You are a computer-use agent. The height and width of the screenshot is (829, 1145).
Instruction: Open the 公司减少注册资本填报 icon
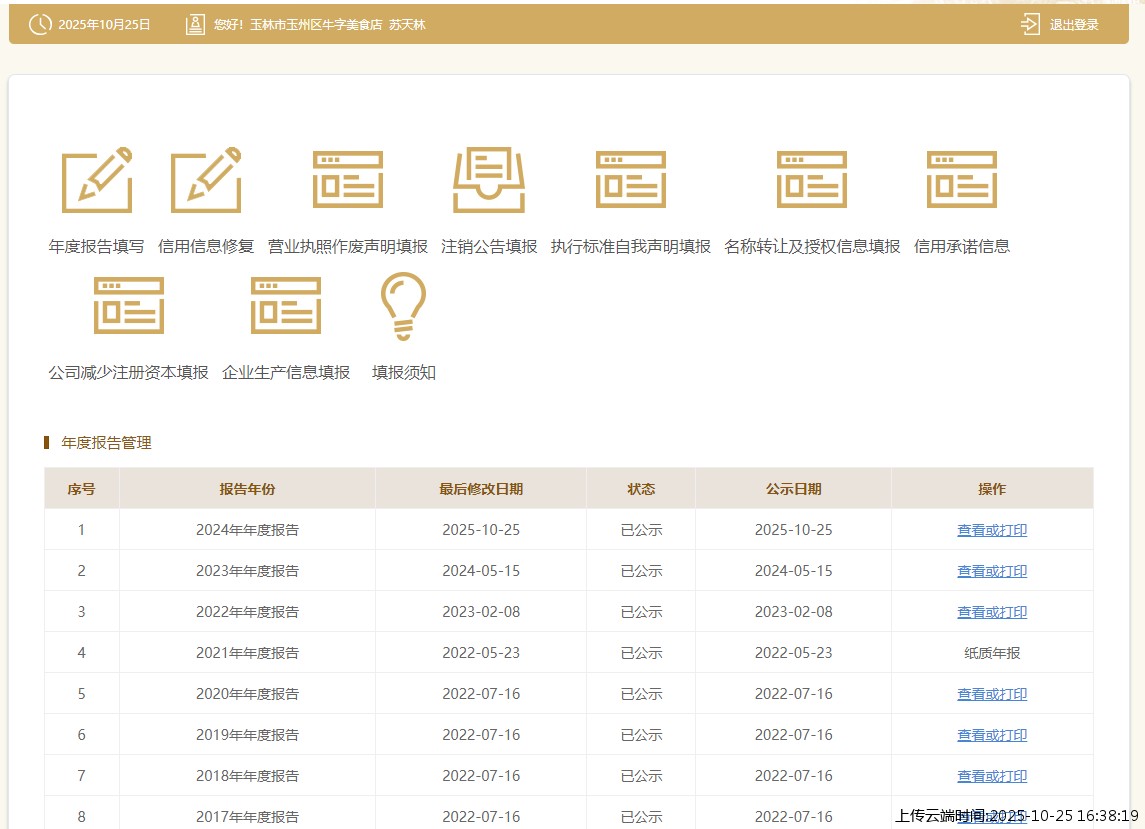click(128, 306)
